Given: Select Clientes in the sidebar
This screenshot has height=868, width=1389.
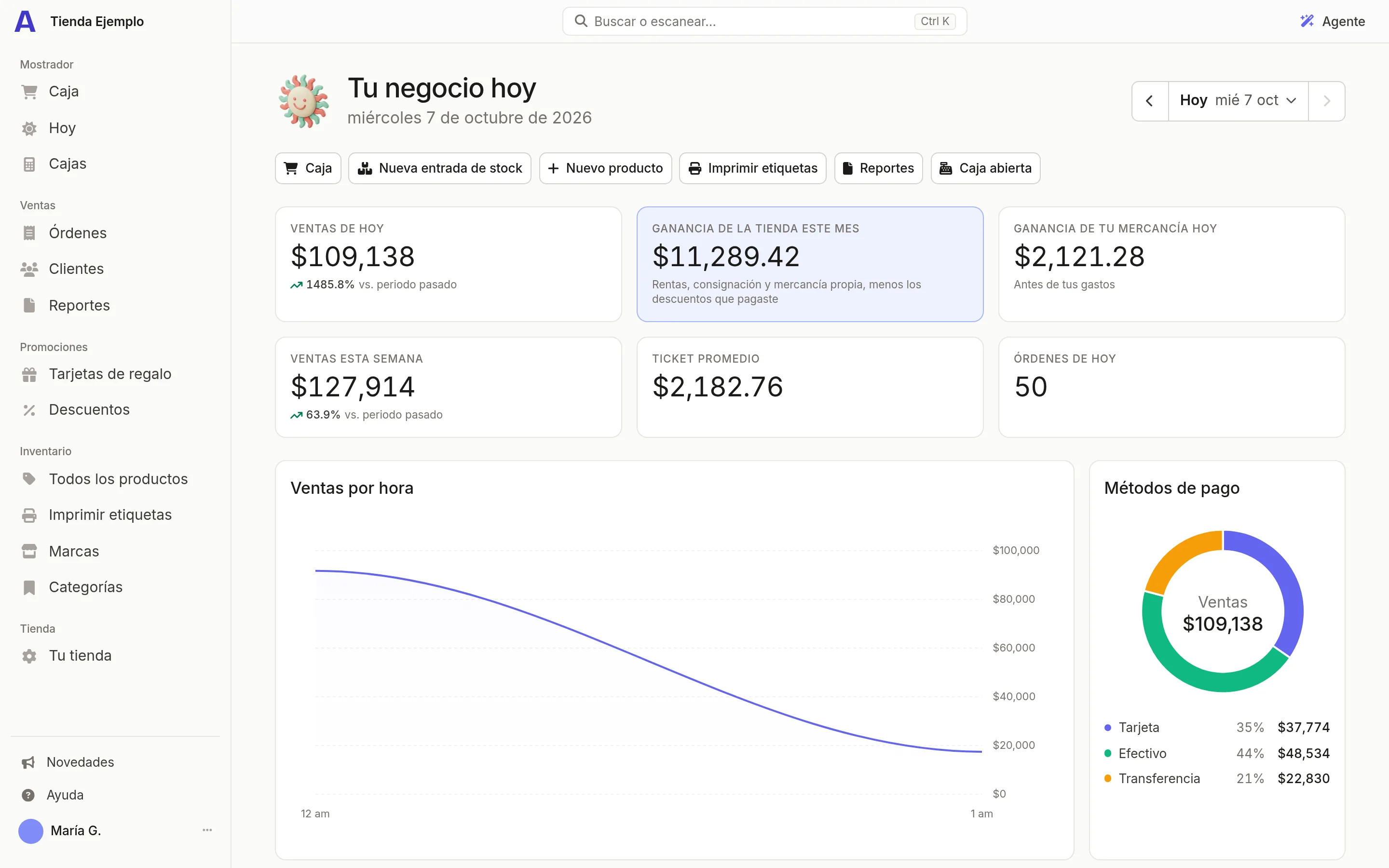Looking at the screenshot, I should (76, 269).
